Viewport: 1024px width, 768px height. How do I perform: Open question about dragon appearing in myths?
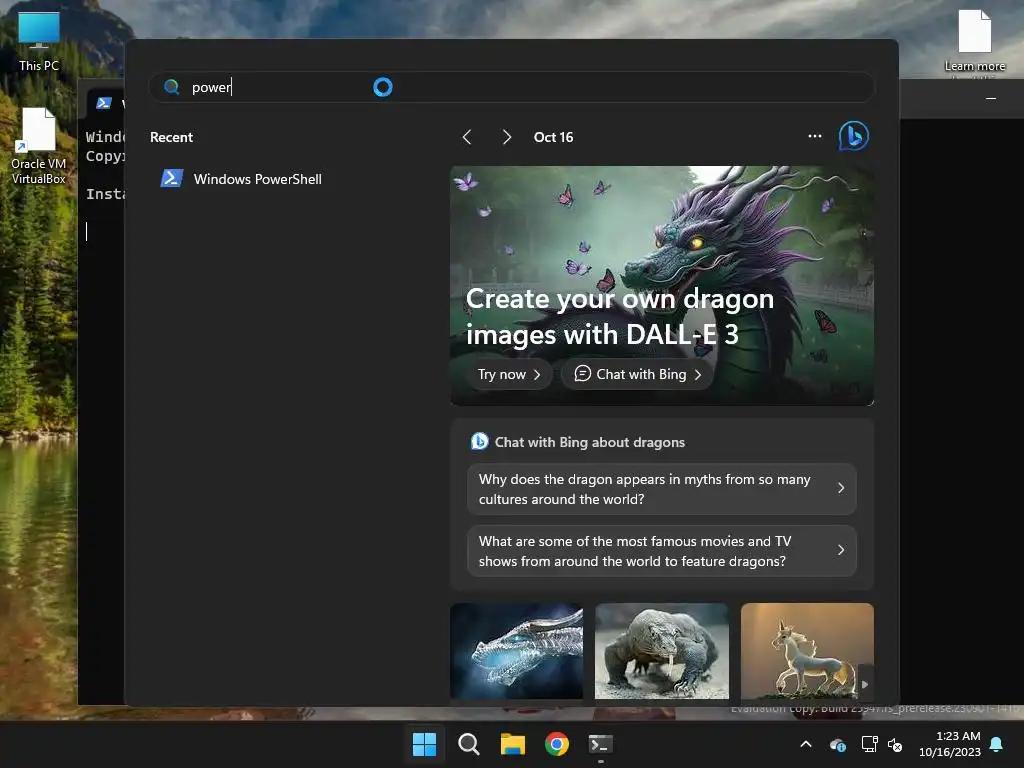point(662,489)
